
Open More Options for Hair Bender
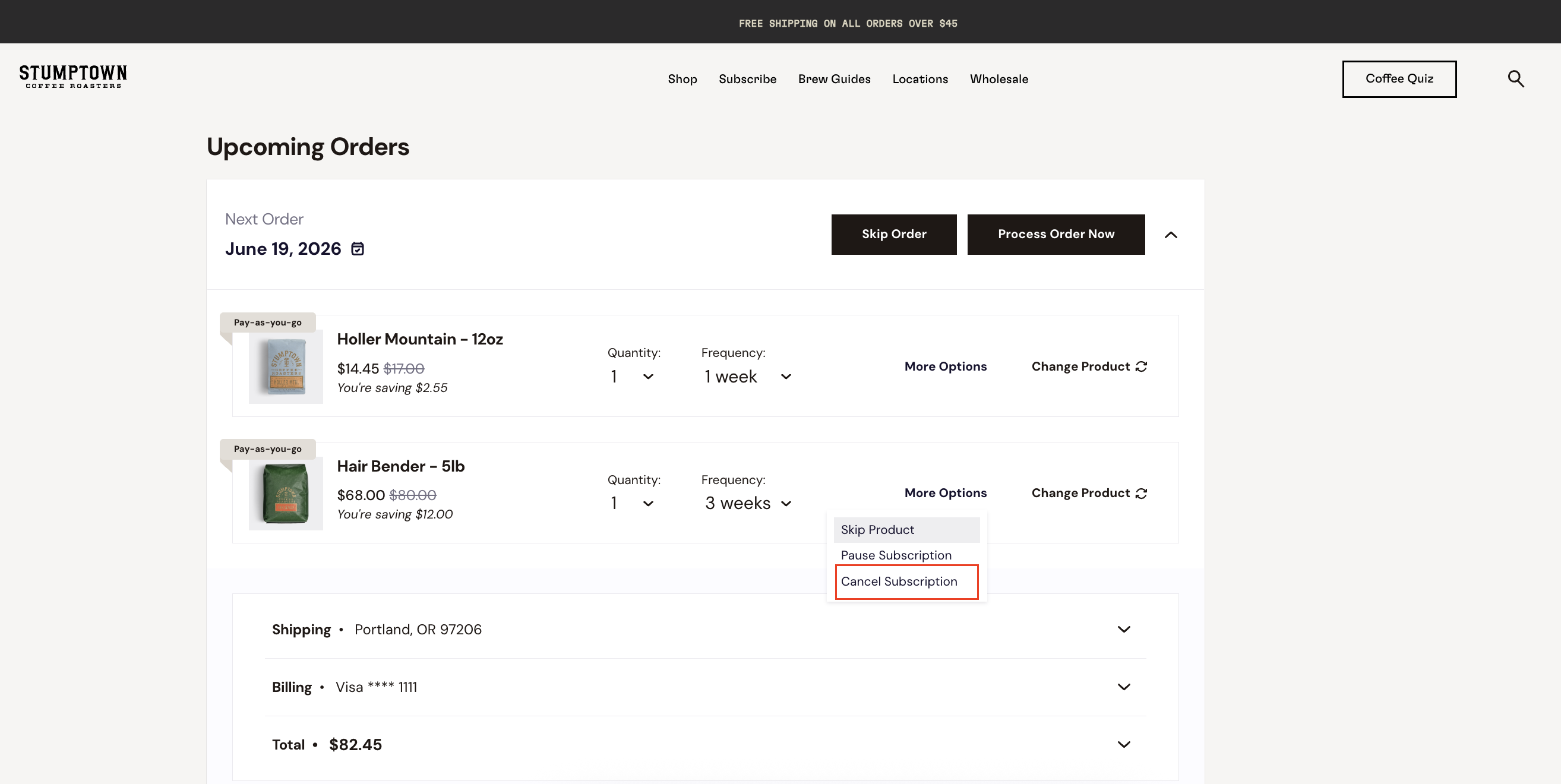pos(945,493)
